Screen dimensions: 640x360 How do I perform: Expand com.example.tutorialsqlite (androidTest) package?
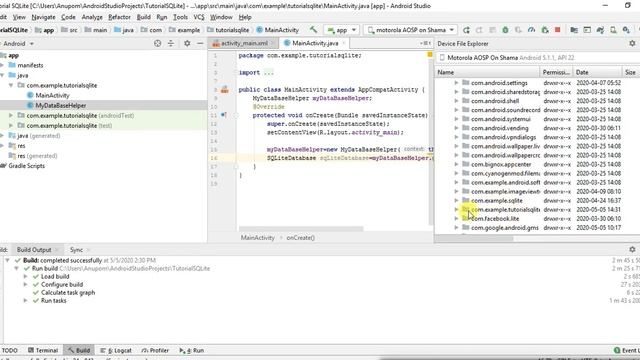click(x=11, y=116)
